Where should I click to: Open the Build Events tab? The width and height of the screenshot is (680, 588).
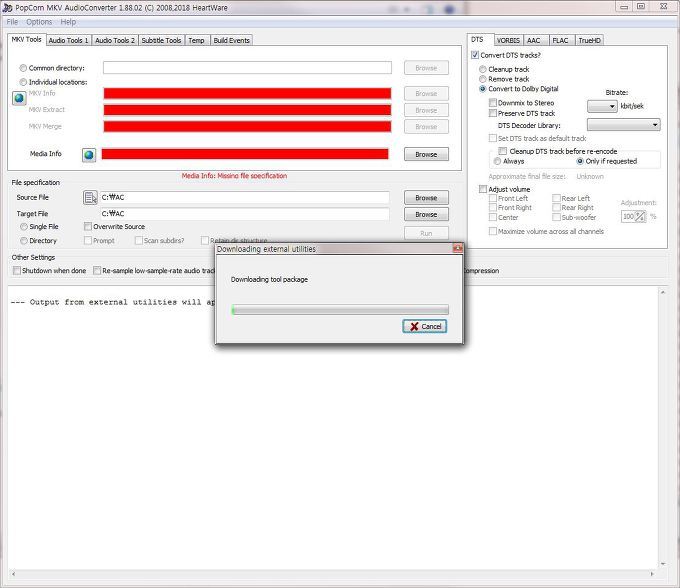[x=232, y=40]
